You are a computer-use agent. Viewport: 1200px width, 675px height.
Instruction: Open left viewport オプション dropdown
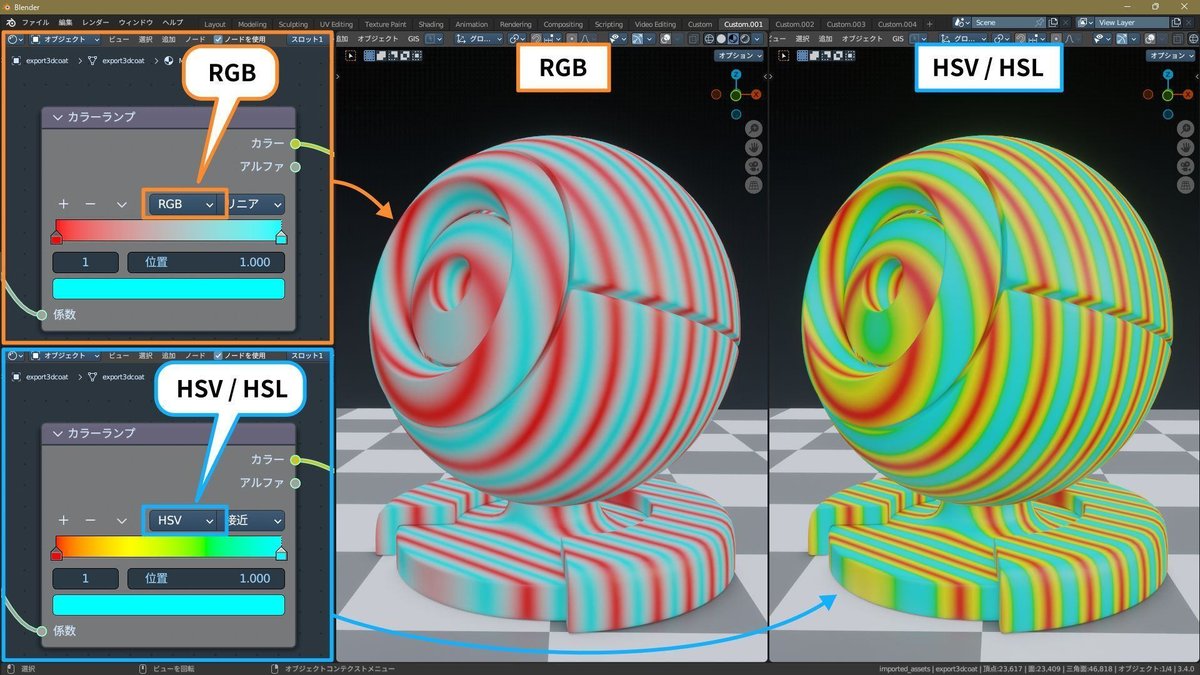click(x=739, y=56)
